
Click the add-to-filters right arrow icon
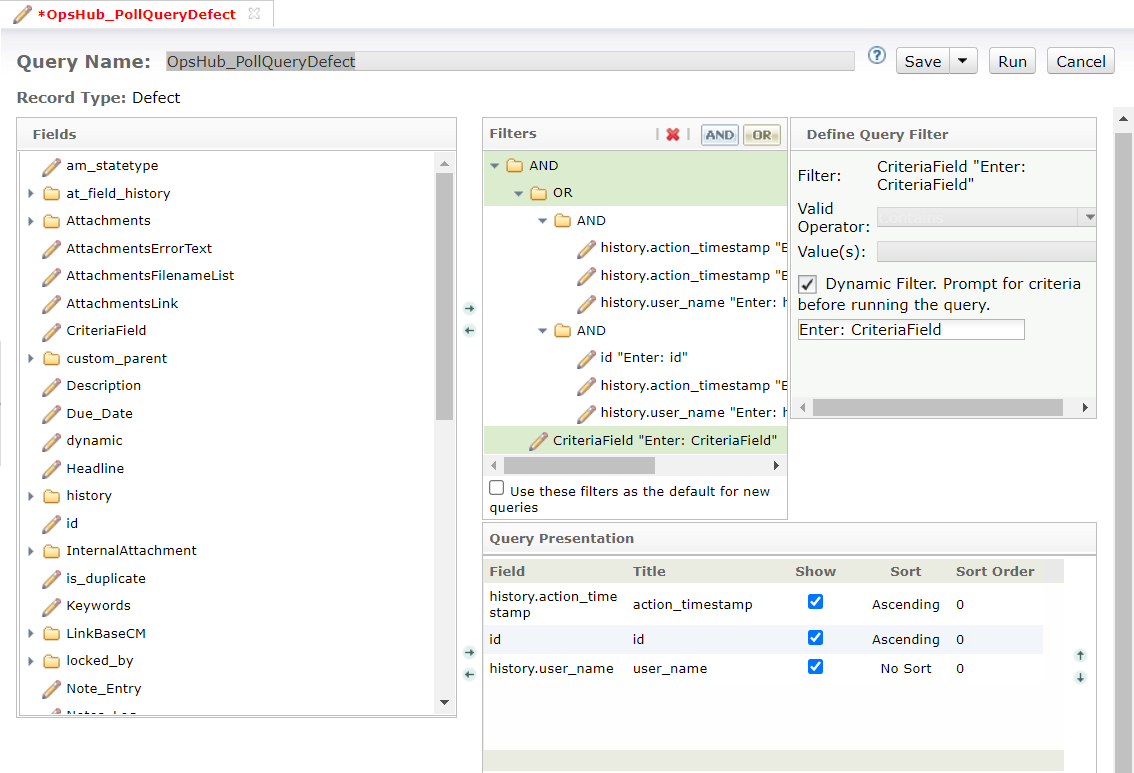[x=470, y=309]
